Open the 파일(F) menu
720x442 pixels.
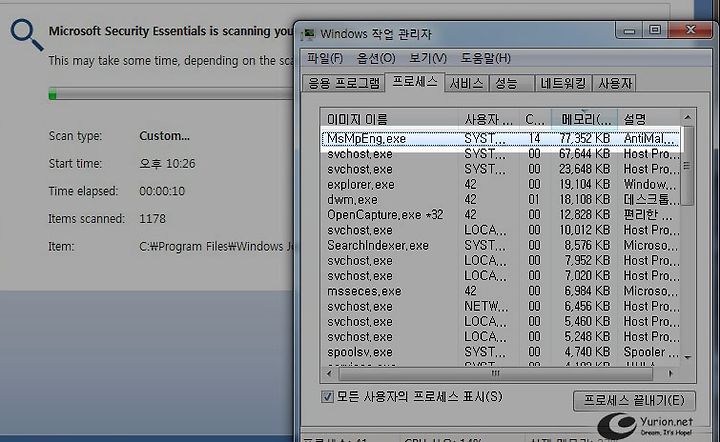[x=325, y=58]
